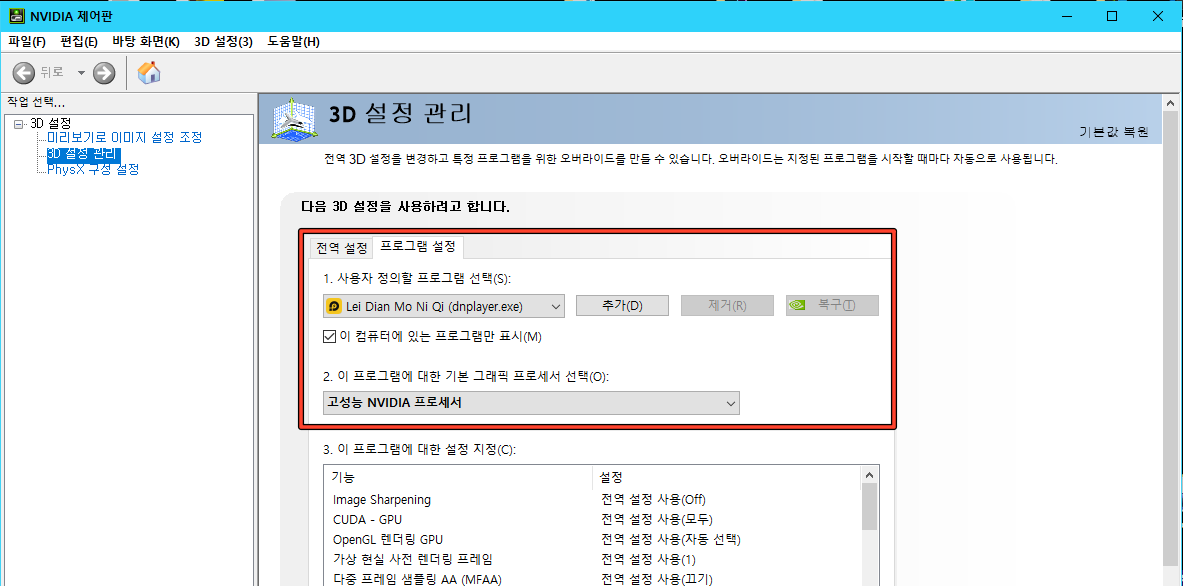
Task: Select the OpenGL 렌더링 GPU row
Action: pyautogui.click(x=592, y=540)
